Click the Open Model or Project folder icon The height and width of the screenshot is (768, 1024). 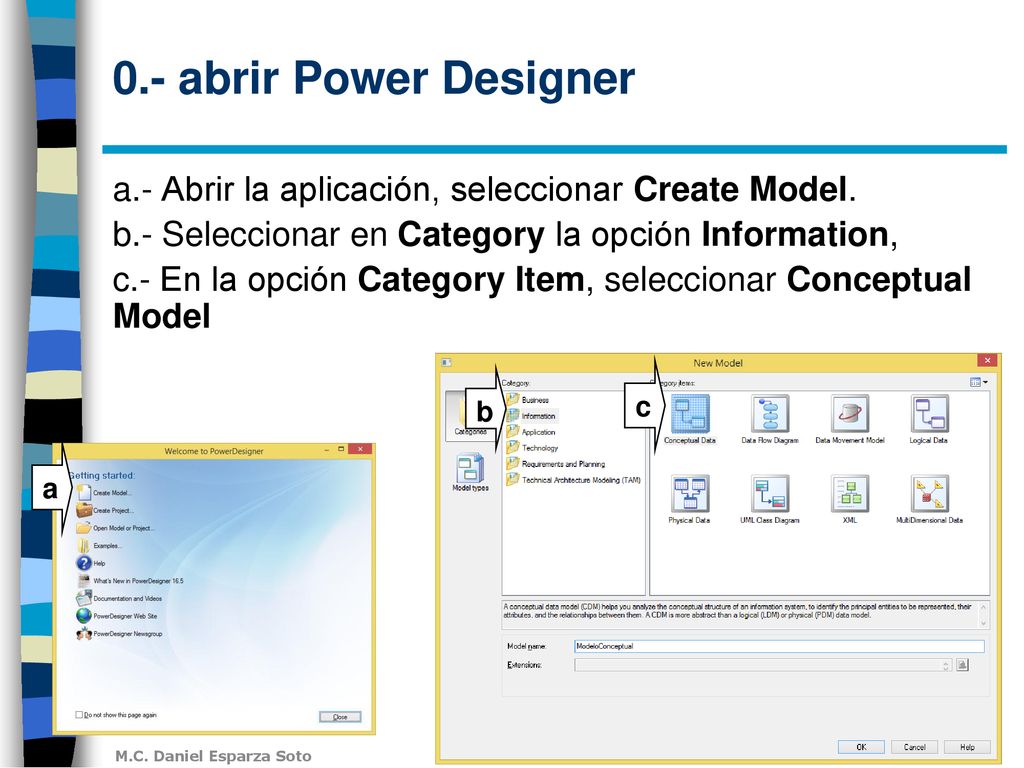point(84,528)
